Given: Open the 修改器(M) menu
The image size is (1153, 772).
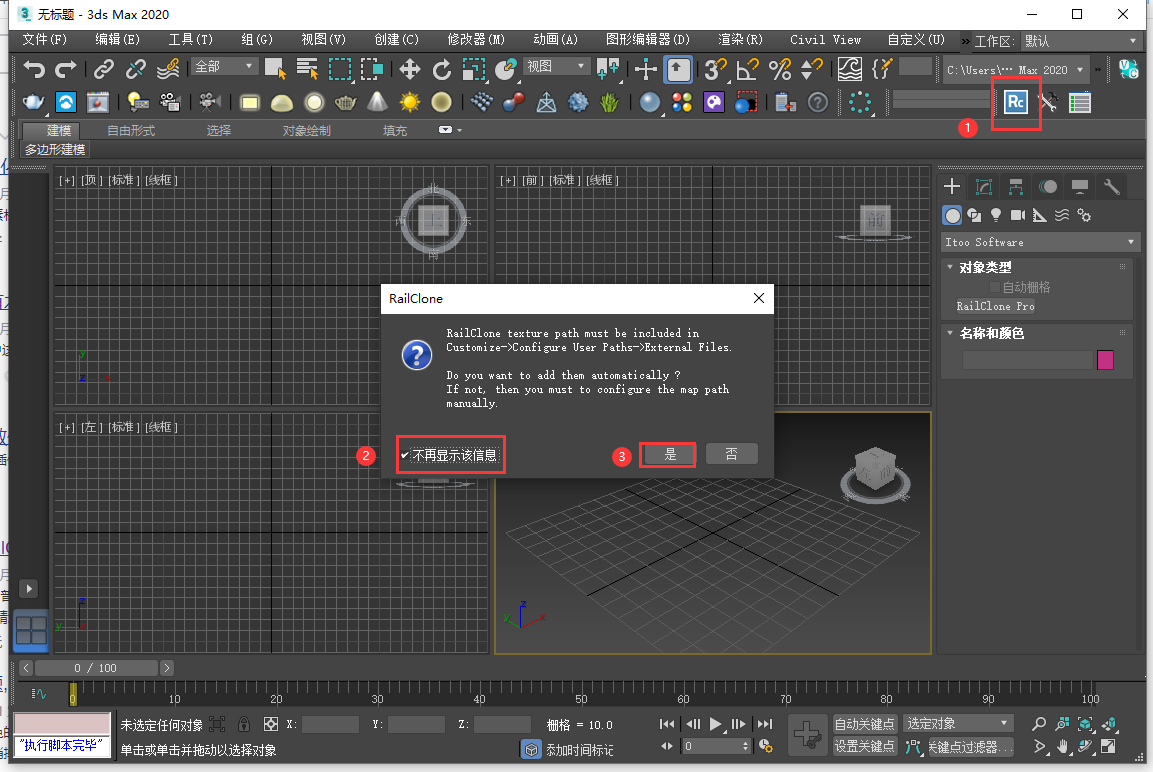Looking at the screenshot, I should click(x=476, y=40).
